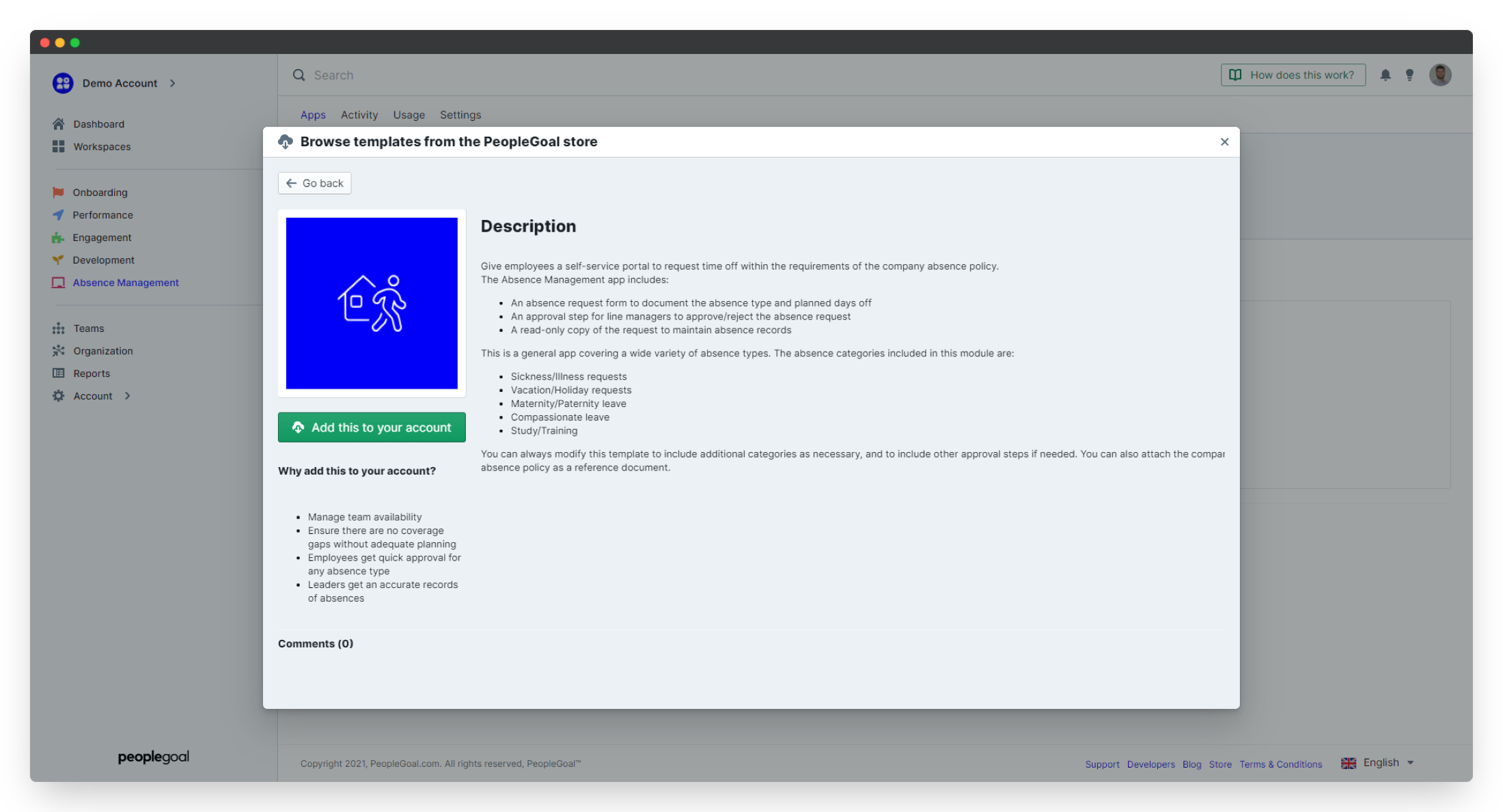1503x812 pixels.
Task: Select the Settings tab
Action: coord(461,114)
